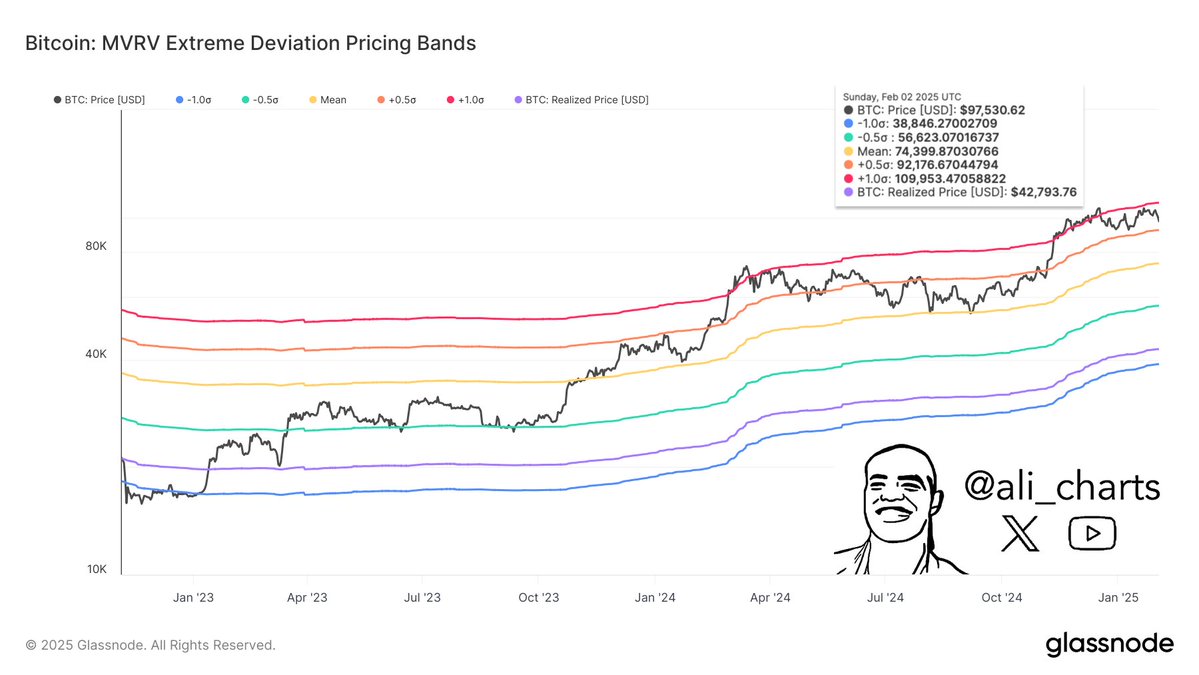This screenshot has height=675, width=1199.
Task: Toggle the -1.0σ series in the legend
Action: tap(197, 100)
